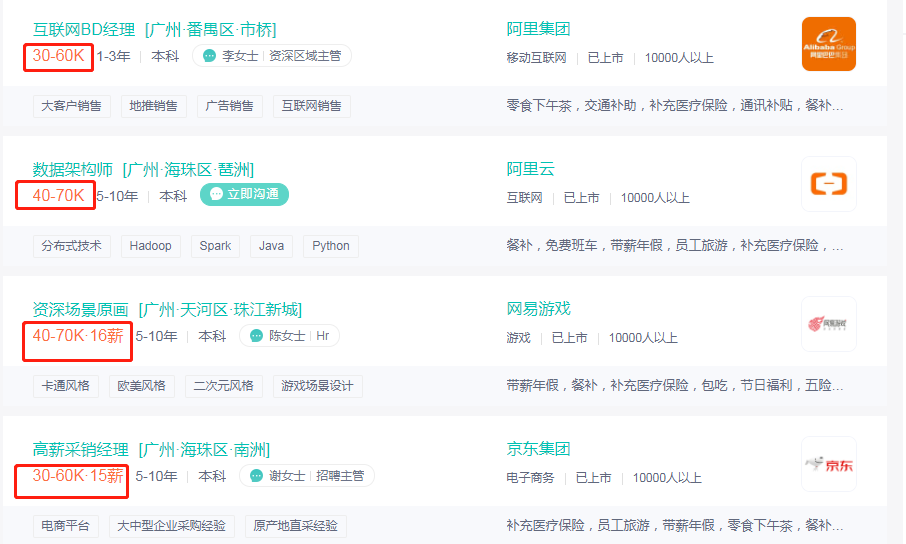Click 互联网 industry text under 阿里云
The image size is (906, 544).
coord(524,198)
